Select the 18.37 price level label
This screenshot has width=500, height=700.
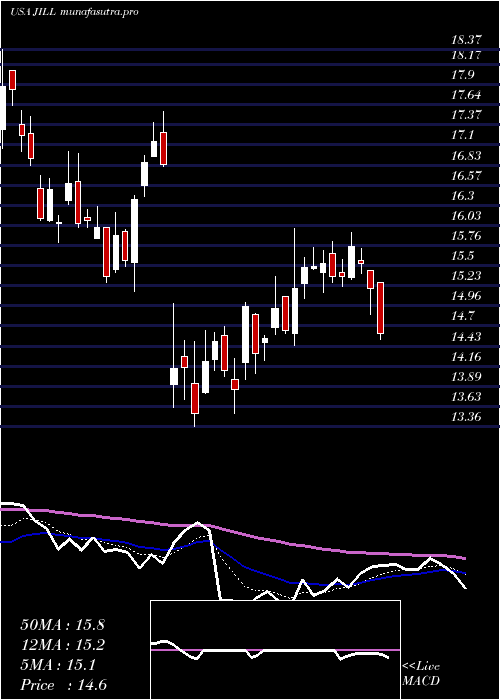coord(466,40)
